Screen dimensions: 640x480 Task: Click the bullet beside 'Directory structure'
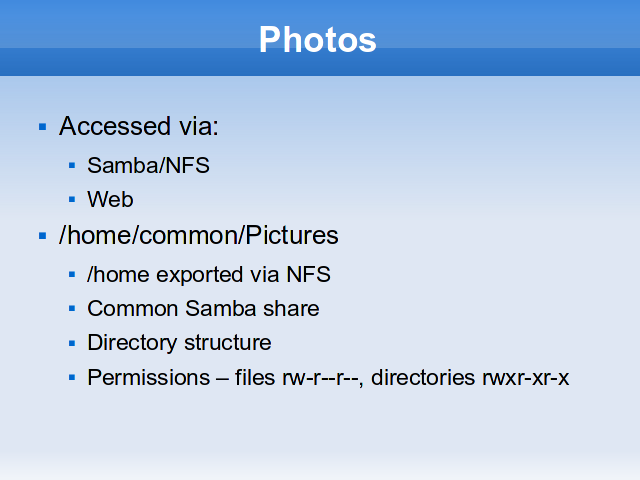click(x=72, y=343)
